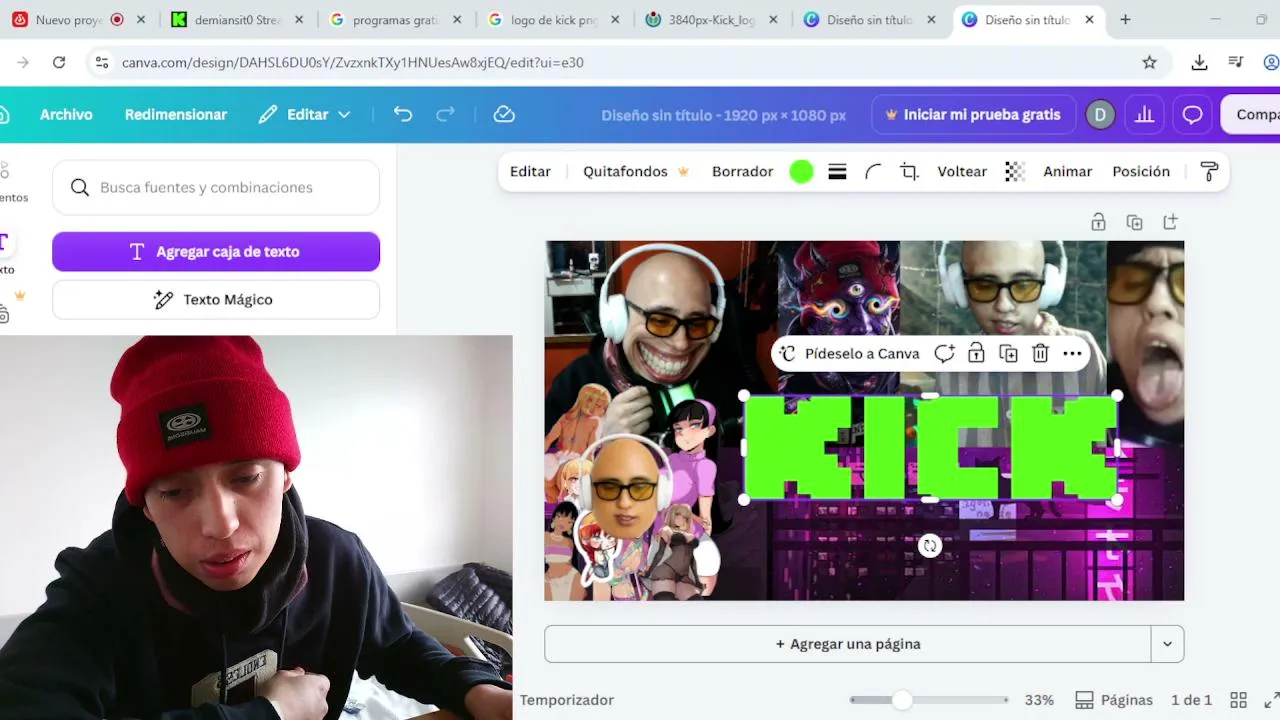Check the cloud save status icon
The width and height of the screenshot is (1280, 720).
pos(504,115)
